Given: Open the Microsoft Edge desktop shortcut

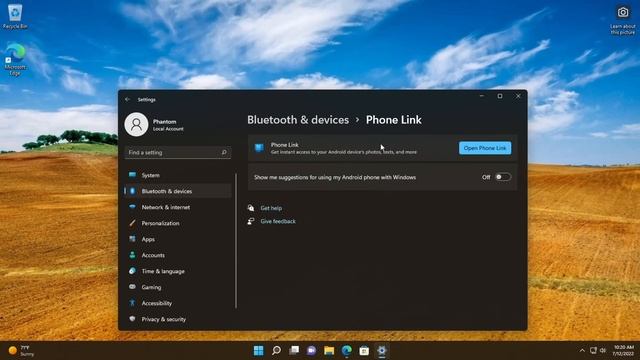Looking at the screenshot, I should click(x=15, y=59).
